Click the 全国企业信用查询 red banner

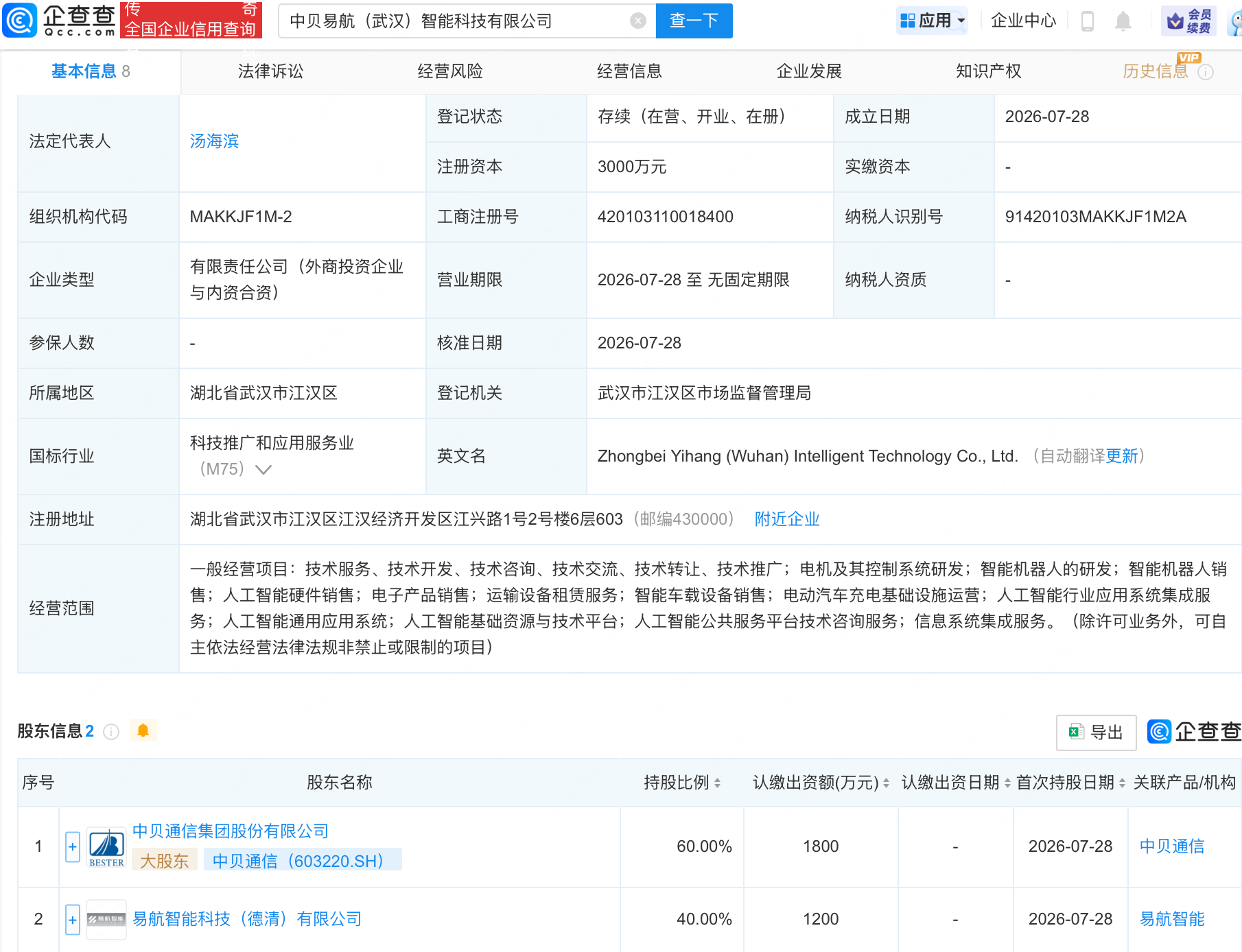click(191, 20)
